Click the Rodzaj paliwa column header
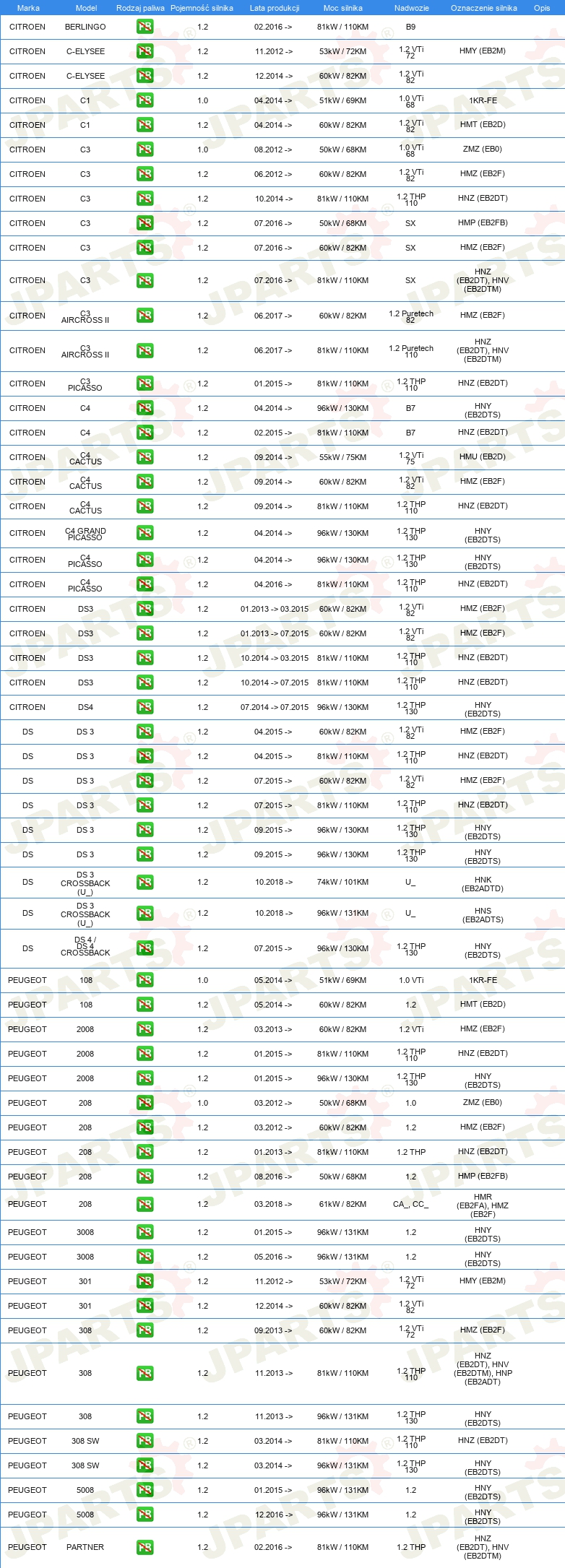The height and width of the screenshot is (1568, 565). coord(140,8)
